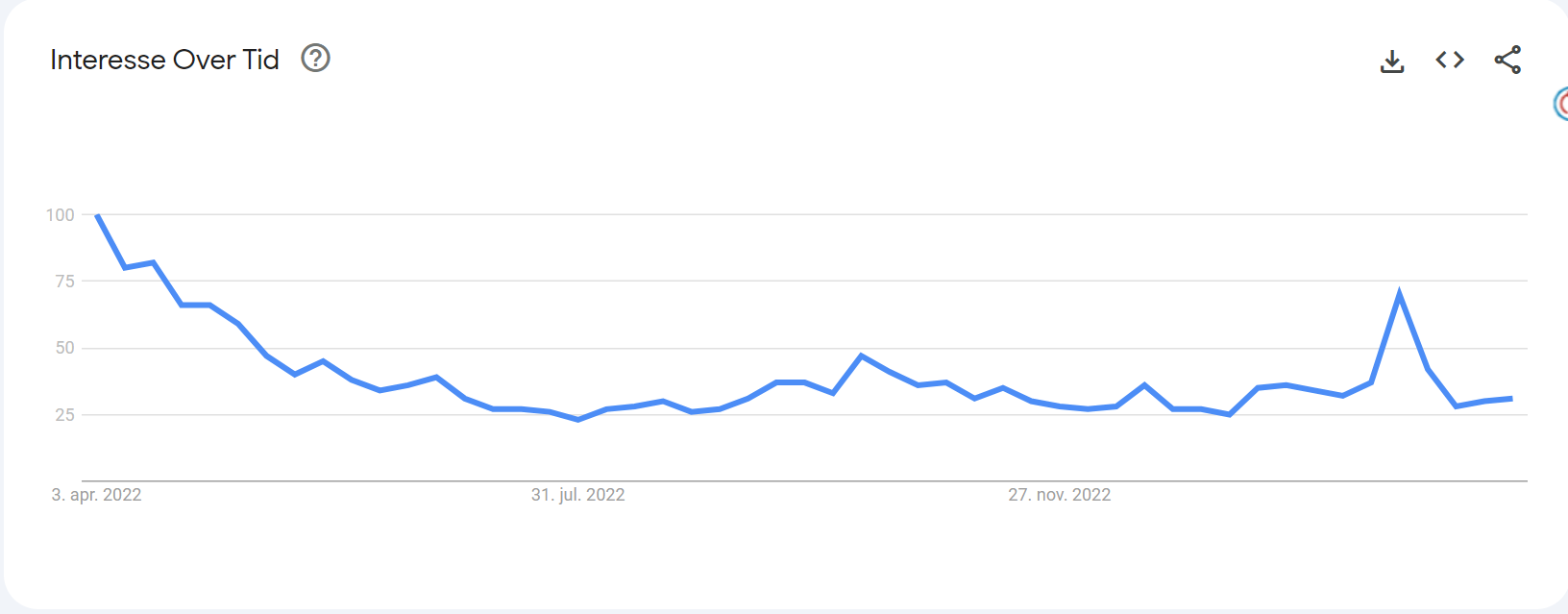
Task: Click the share icon
Action: tap(1507, 60)
